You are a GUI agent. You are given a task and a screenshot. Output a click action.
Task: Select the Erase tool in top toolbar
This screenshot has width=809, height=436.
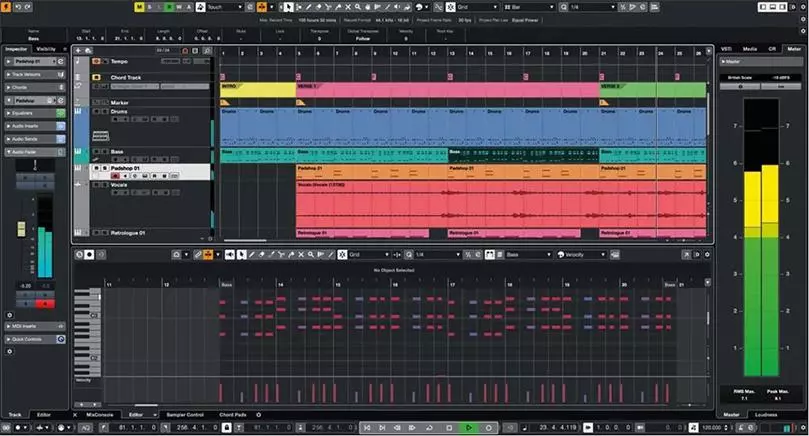(x=318, y=7)
